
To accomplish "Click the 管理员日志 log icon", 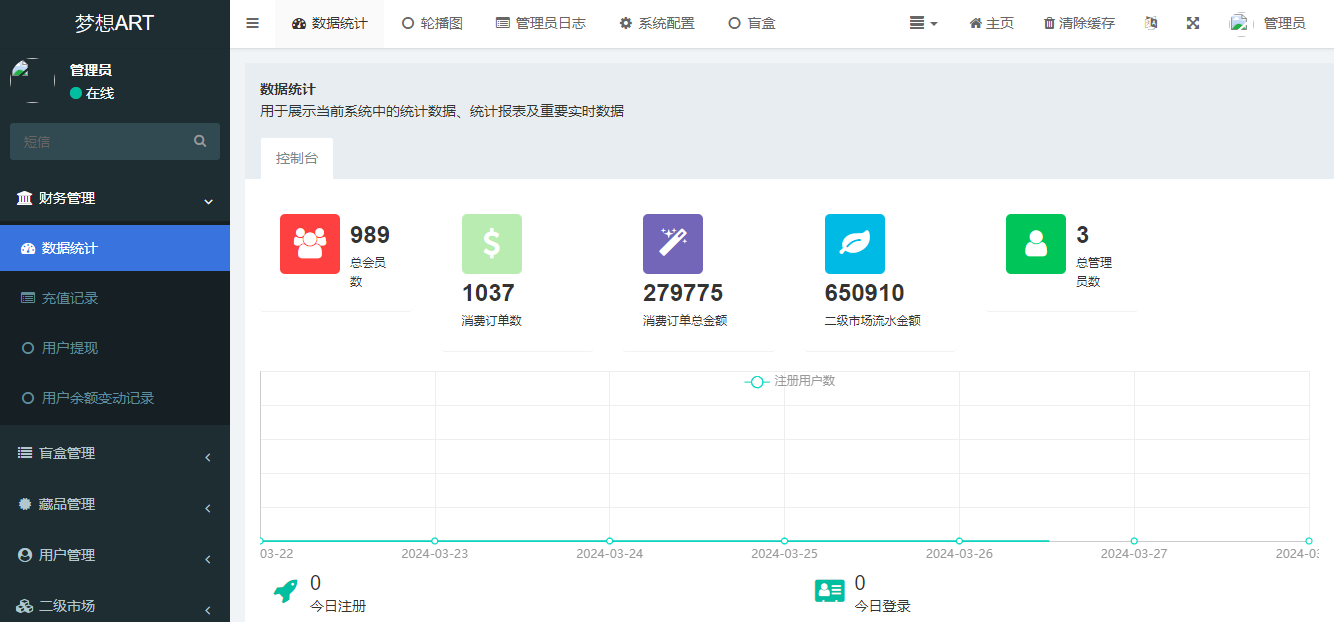I will coord(501,22).
